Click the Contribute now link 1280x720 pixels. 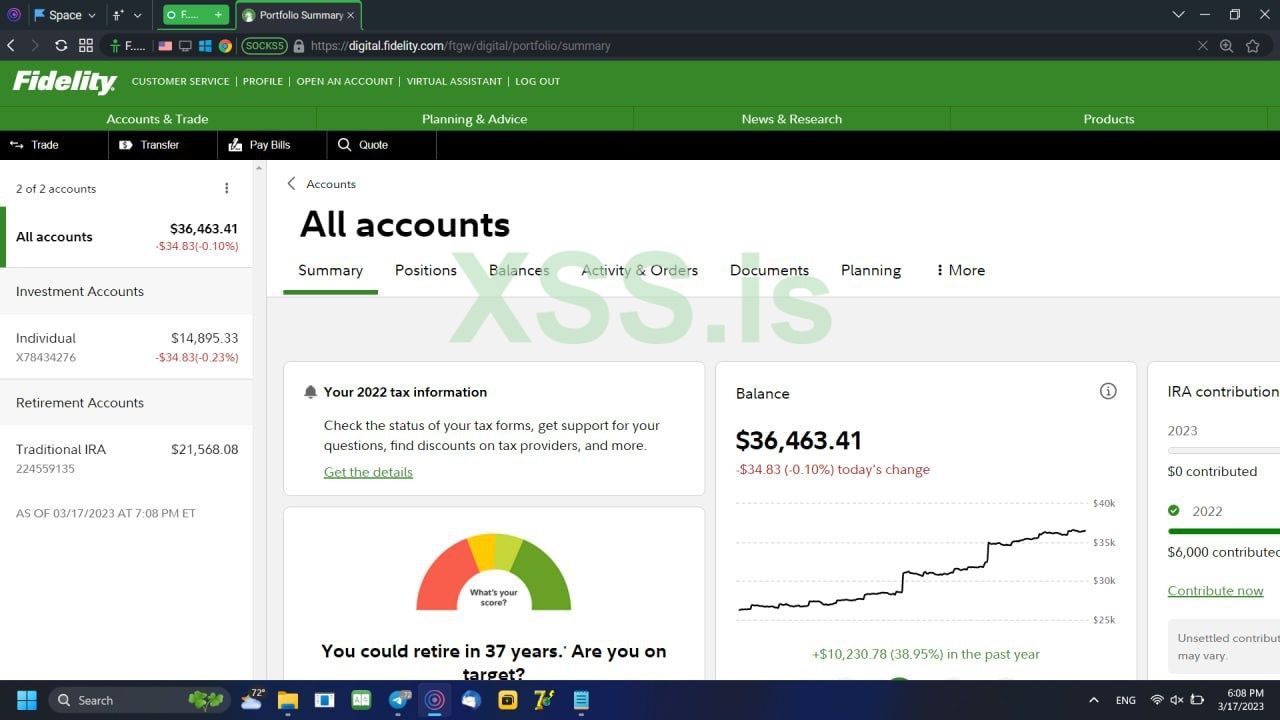pyautogui.click(x=1215, y=591)
